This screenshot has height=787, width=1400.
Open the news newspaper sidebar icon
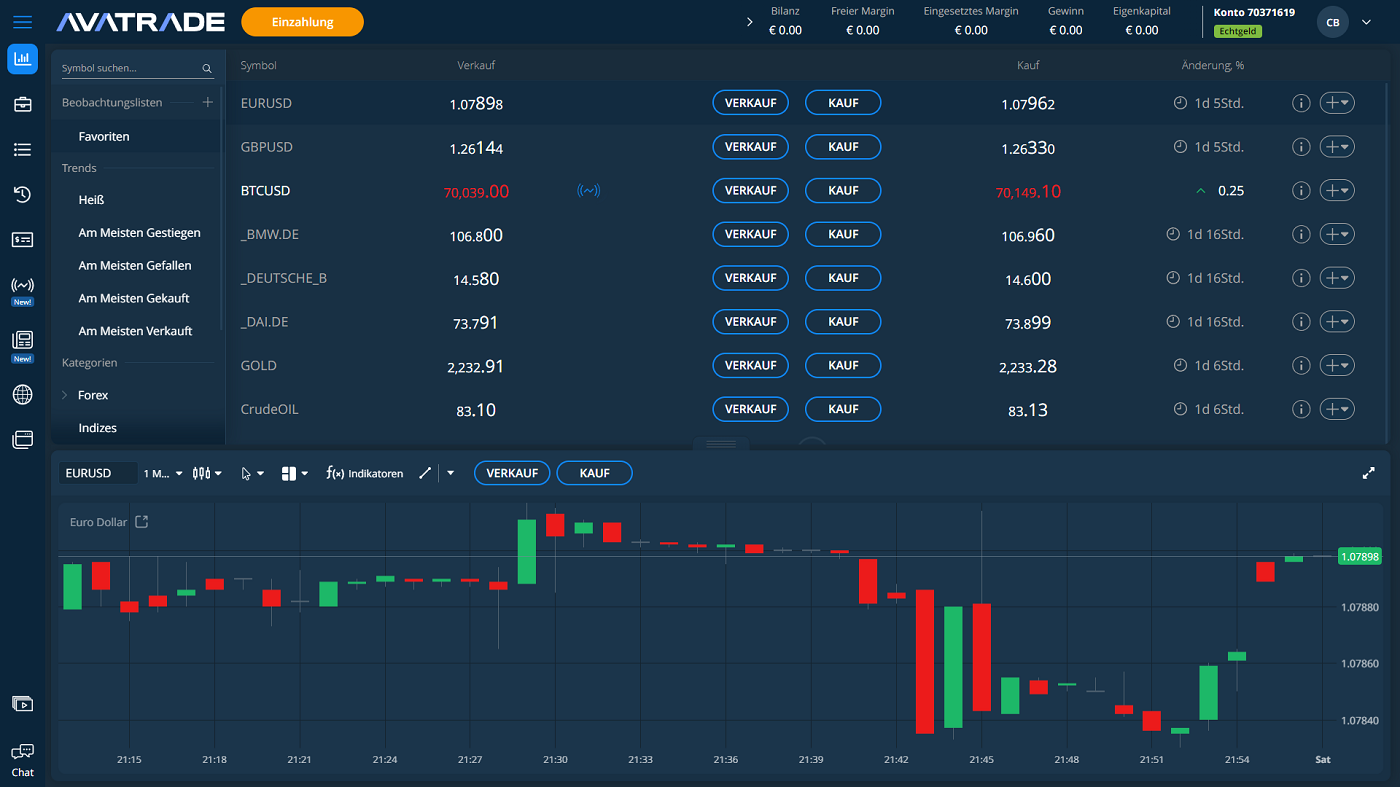(22, 341)
